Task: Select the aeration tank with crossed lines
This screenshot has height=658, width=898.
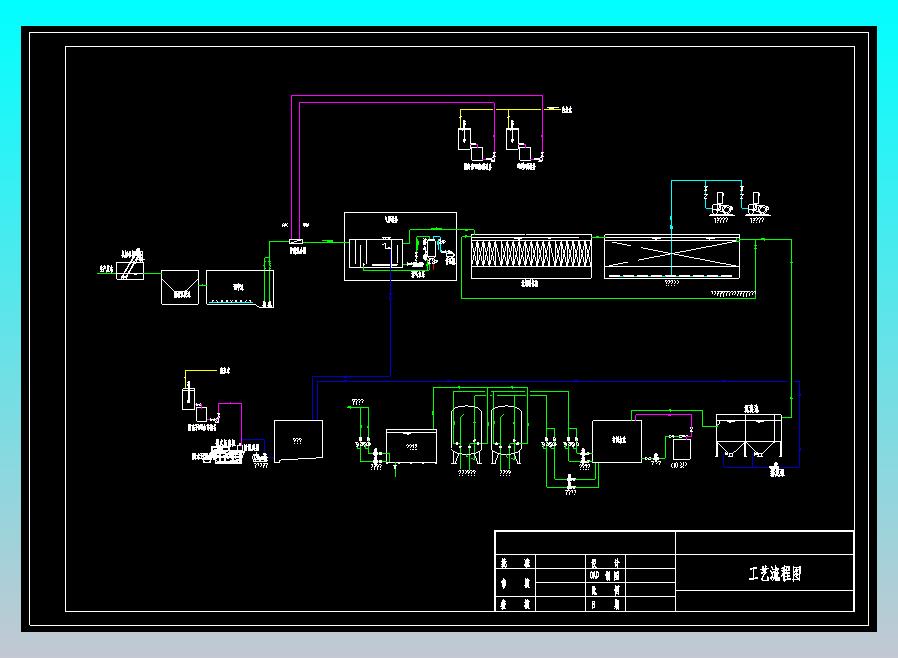Action: click(x=672, y=257)
